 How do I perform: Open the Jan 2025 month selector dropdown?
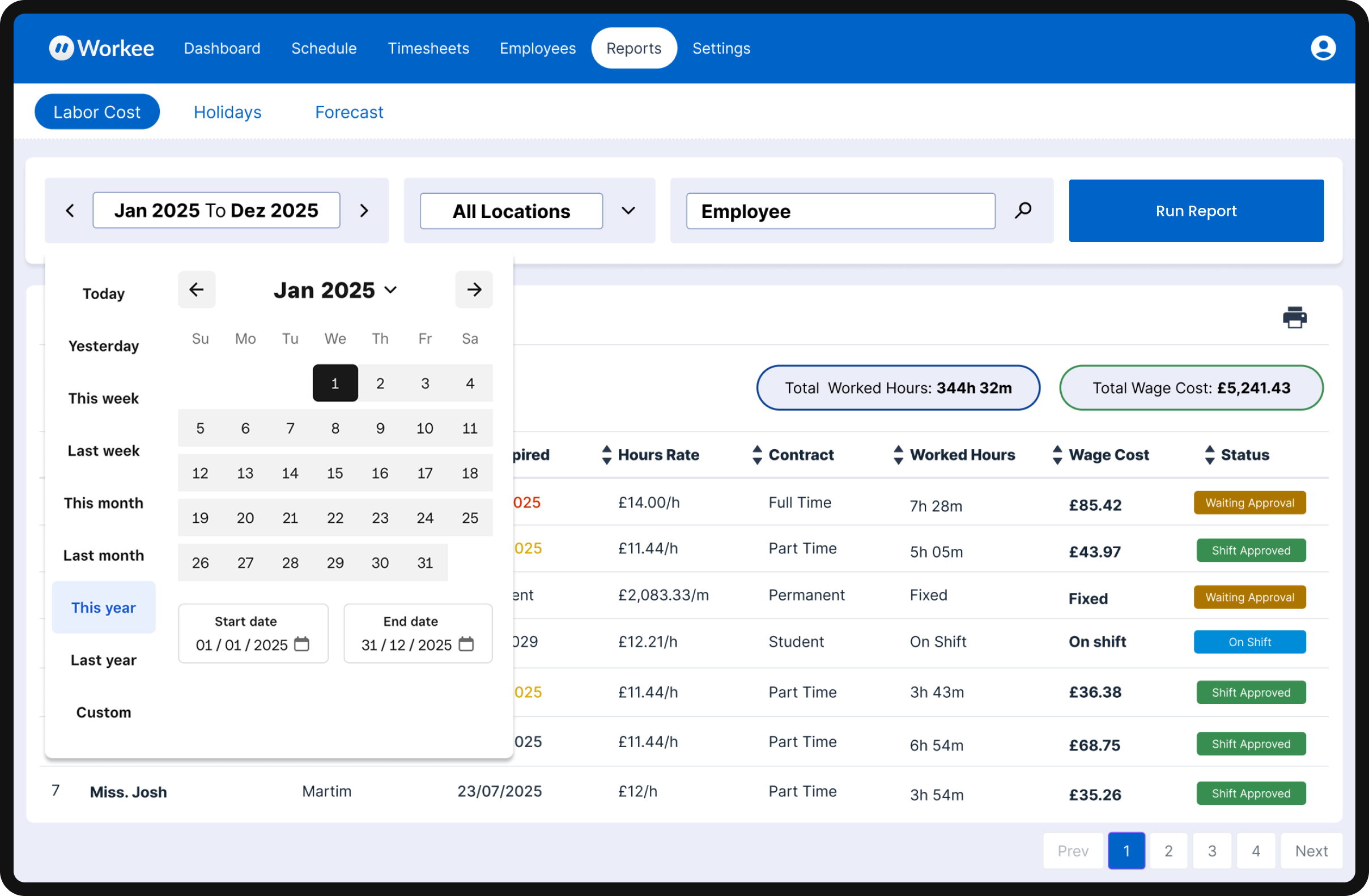click(x=335, y=291)
